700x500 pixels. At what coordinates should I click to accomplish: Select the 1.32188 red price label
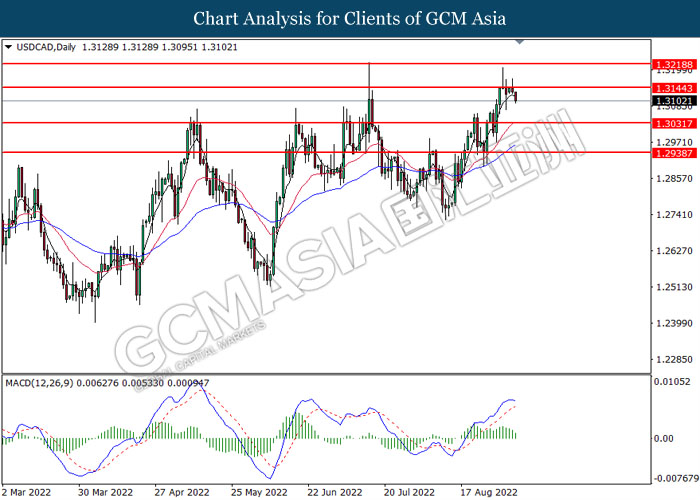[x=675, y=65]
